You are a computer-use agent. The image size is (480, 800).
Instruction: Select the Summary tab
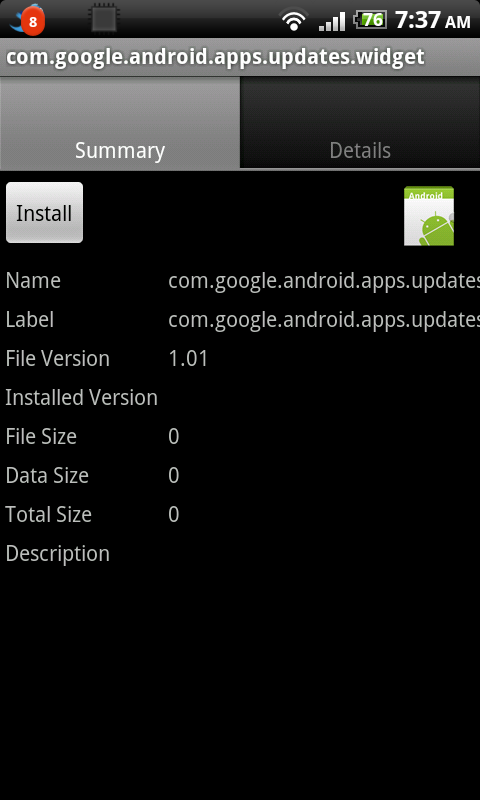click(120, 123)
